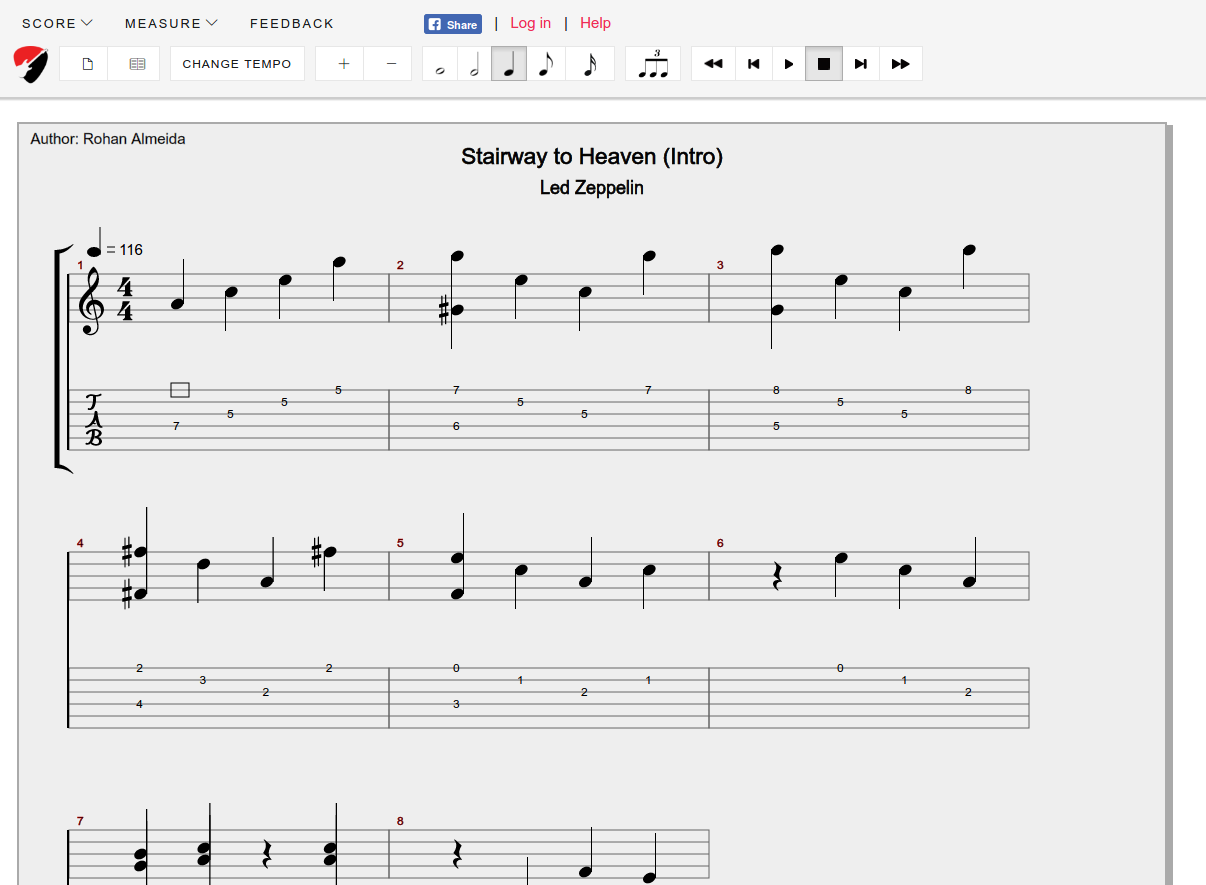Screen dimensions: 1206x885
Task: Start playback with play button
Action: tap(789, 64)
